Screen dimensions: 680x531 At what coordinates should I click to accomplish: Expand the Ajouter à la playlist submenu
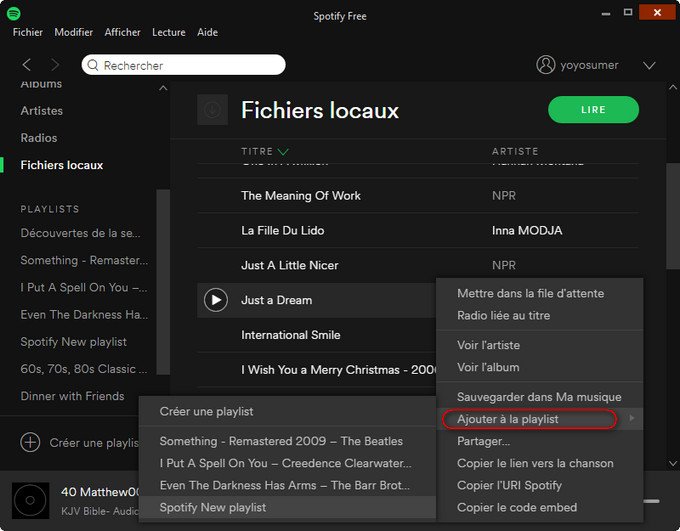(529, 419)
